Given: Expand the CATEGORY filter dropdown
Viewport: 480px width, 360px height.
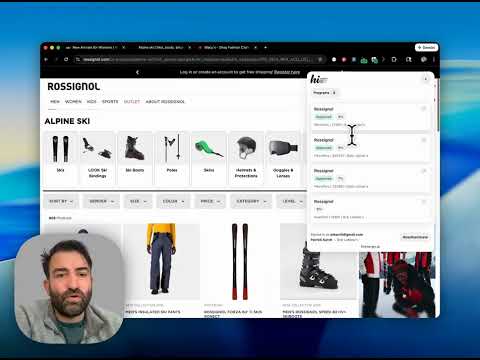Looking at the screenshot, I should pos(251,201).
